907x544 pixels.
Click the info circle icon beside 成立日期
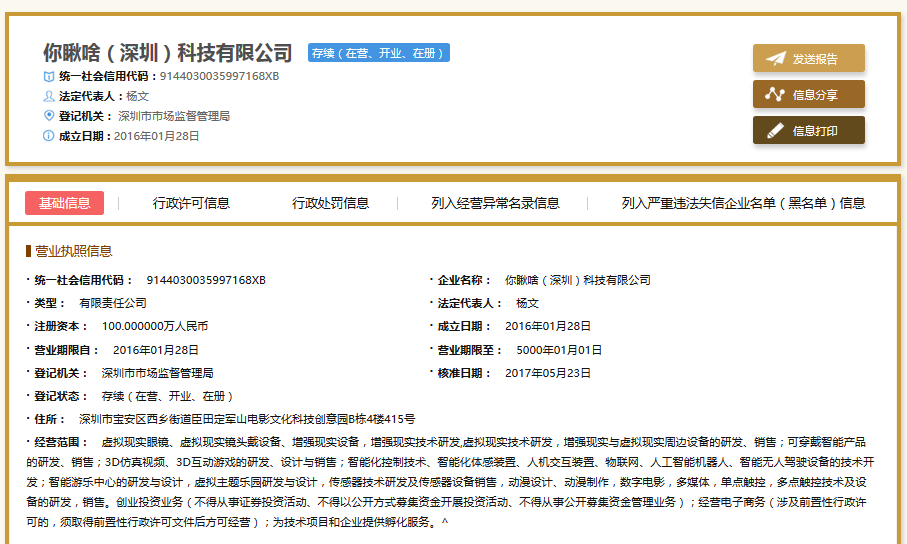coord(49,136)
